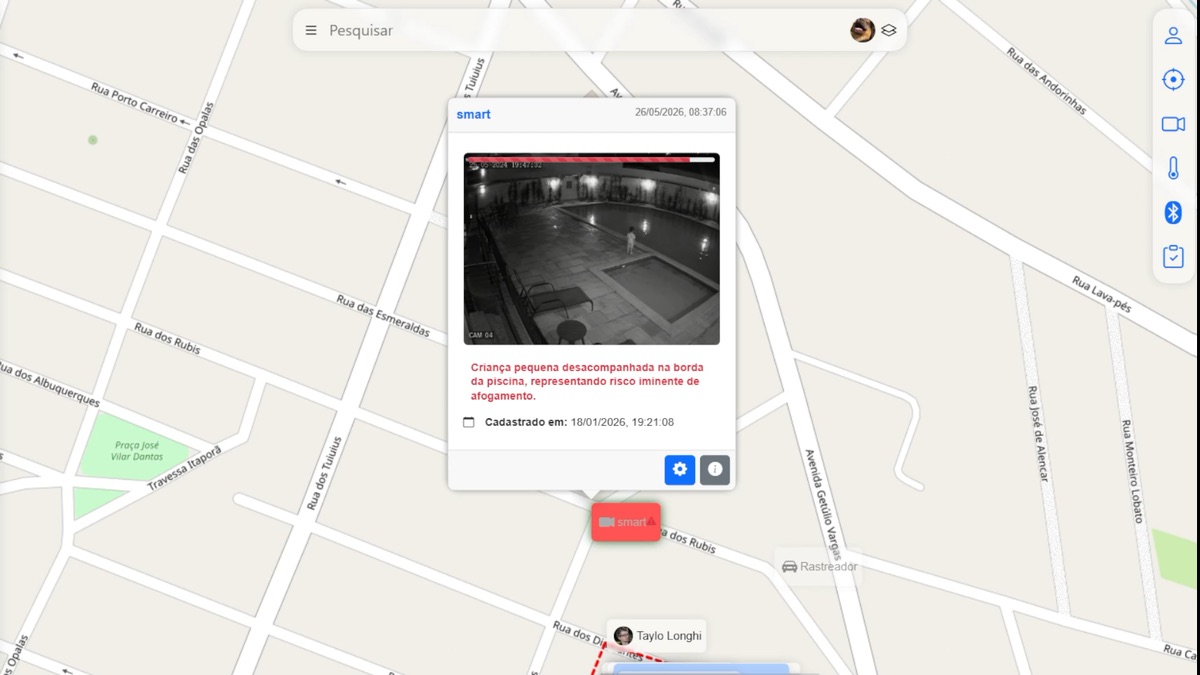Screen dimensions: 1200x675
Task: Open the clipboard checklist sidebar icon
Action: point(1173,256)
